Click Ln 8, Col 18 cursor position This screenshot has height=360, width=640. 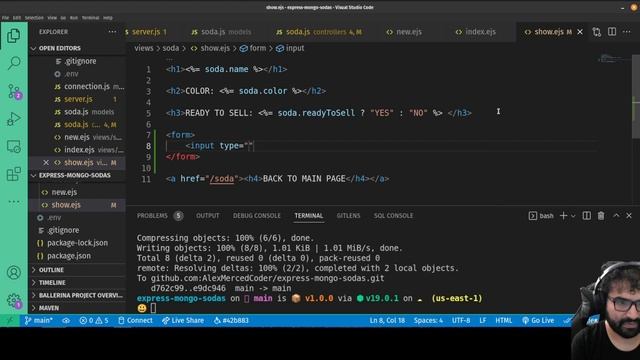pyautogui.click(x=387, y=320)
